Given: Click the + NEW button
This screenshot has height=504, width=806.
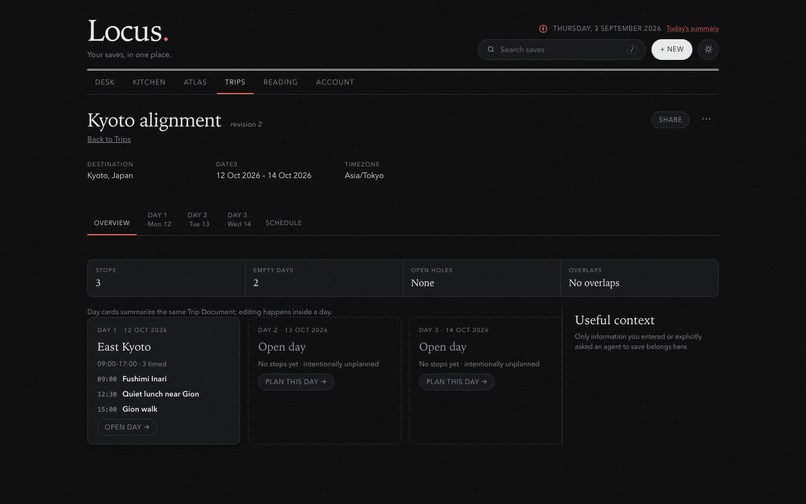Looking at the screenshot, I should [672, 49].
